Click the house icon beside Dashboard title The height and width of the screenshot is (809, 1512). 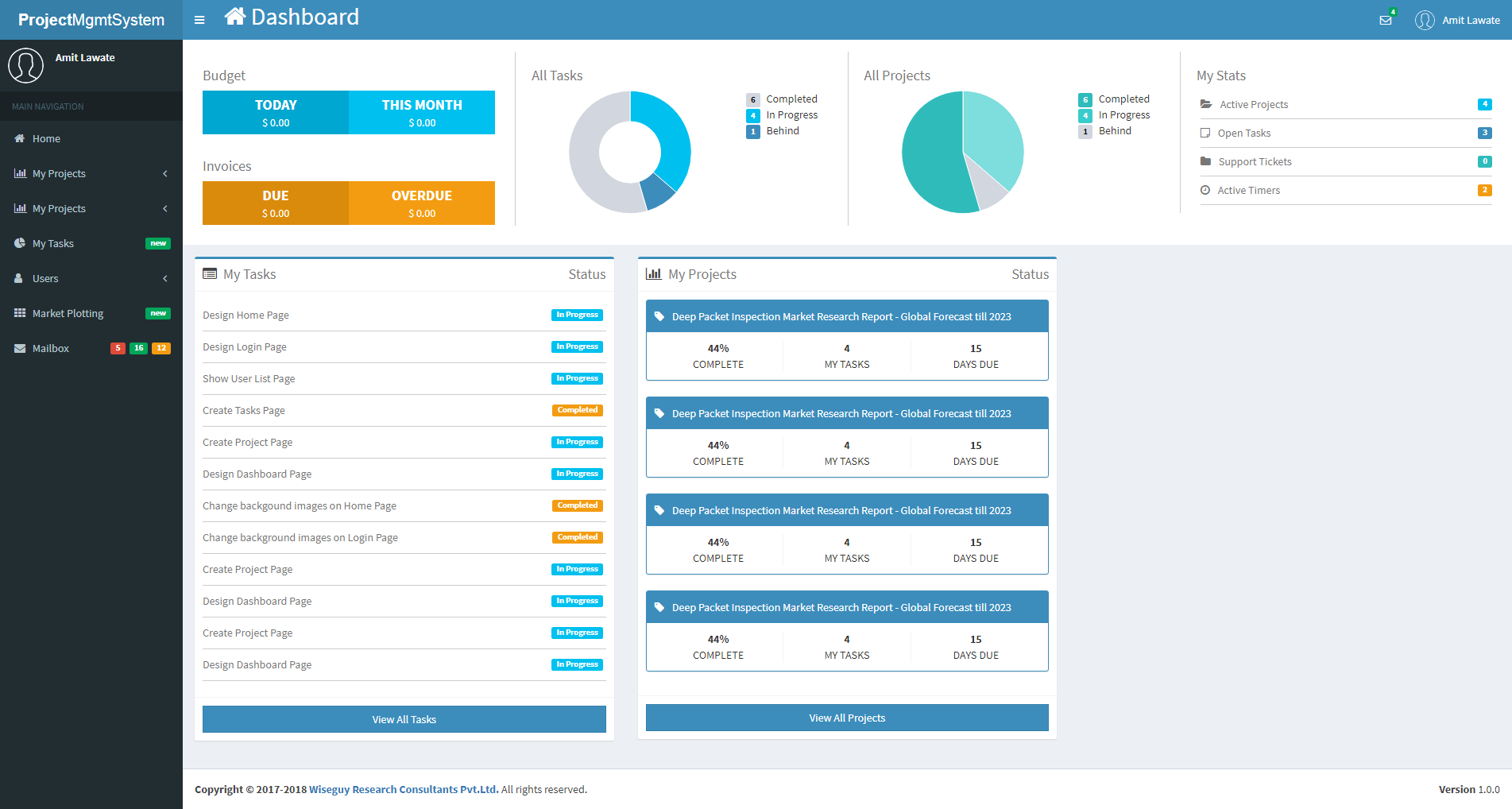click(235, 16)
